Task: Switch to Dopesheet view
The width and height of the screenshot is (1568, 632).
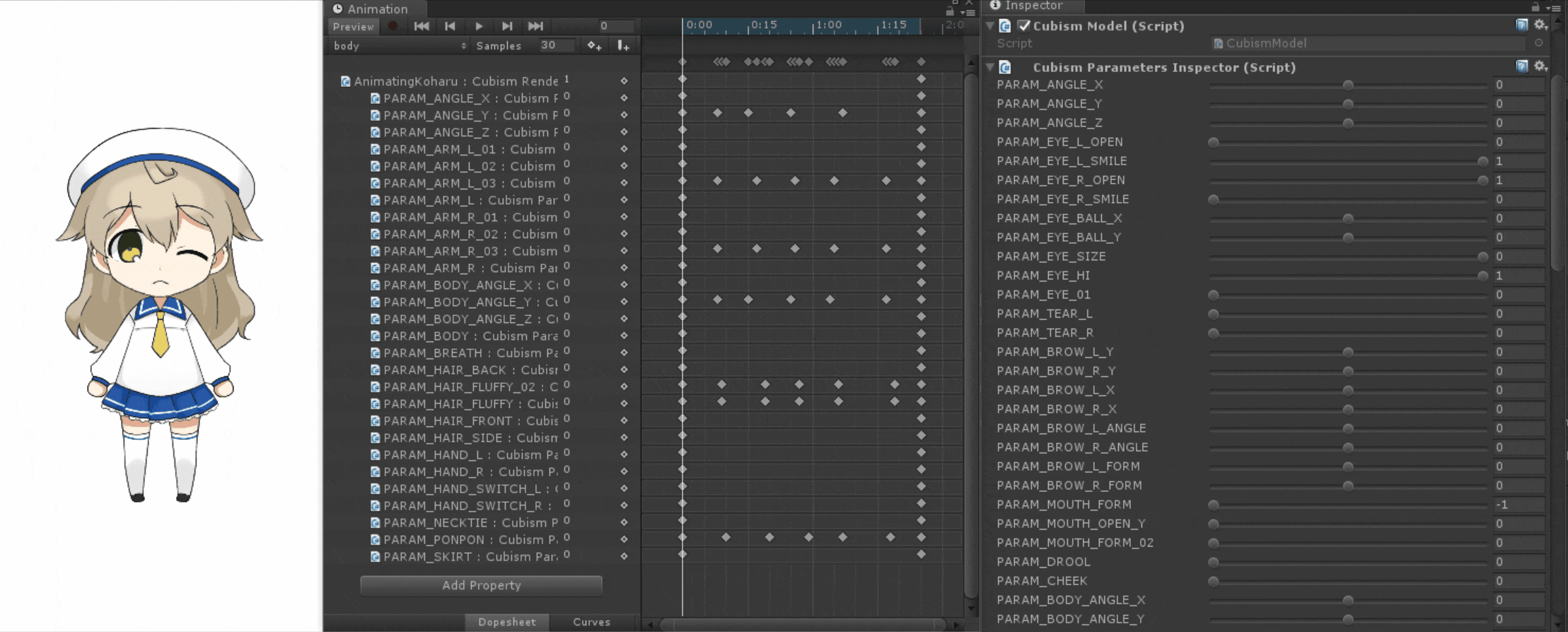Action: (507, 622)
